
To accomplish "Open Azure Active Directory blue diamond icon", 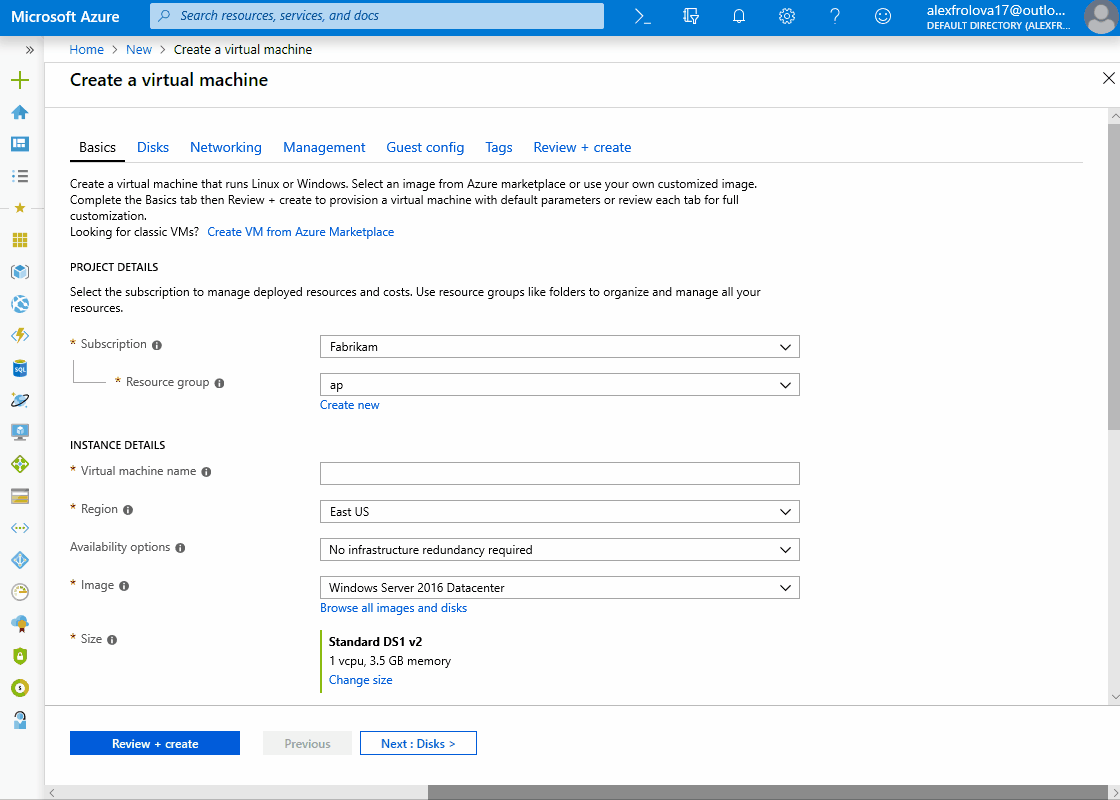I will (20, 560).
